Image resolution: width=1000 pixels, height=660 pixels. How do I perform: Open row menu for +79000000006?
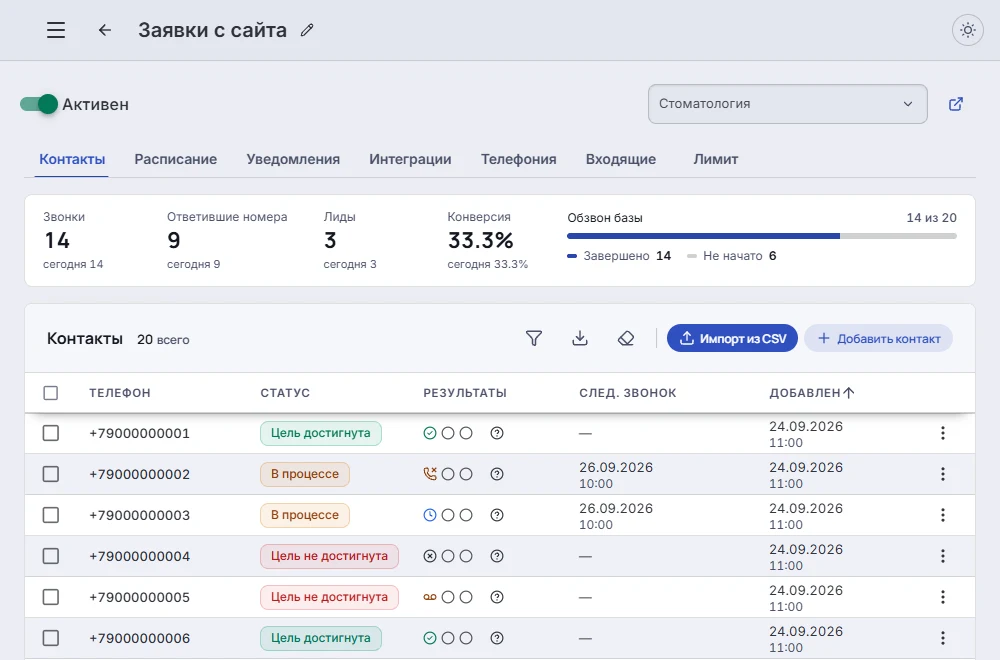[943, 638]
